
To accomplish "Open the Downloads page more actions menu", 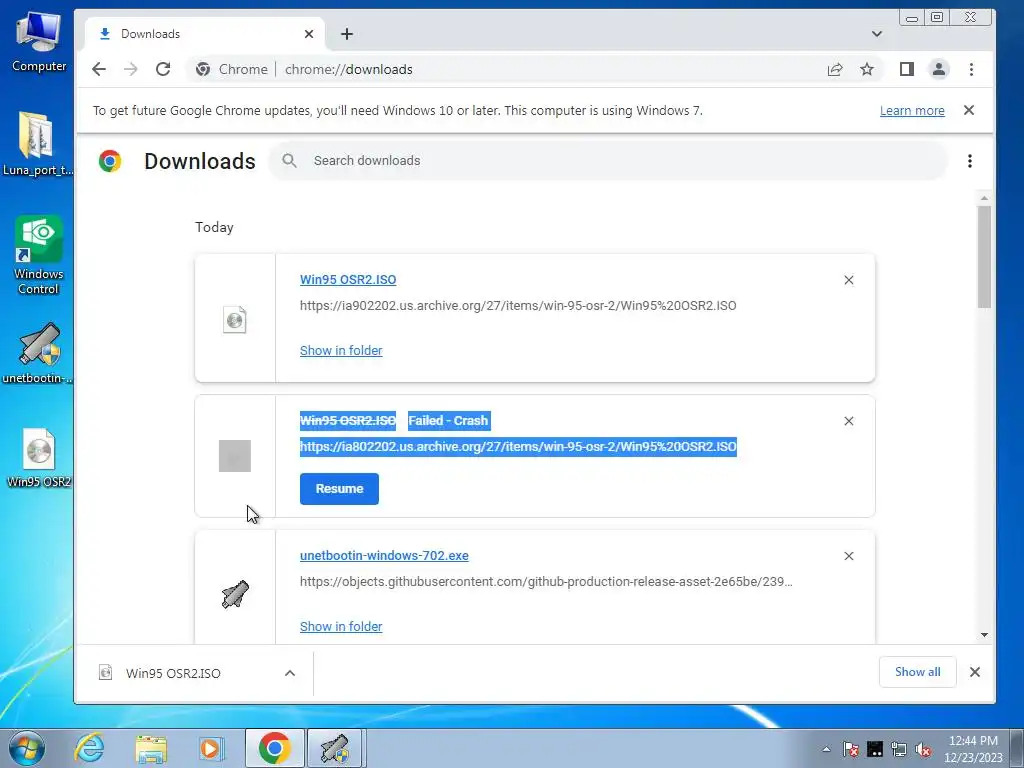I will pyautogui.click(x=970, y=161).
